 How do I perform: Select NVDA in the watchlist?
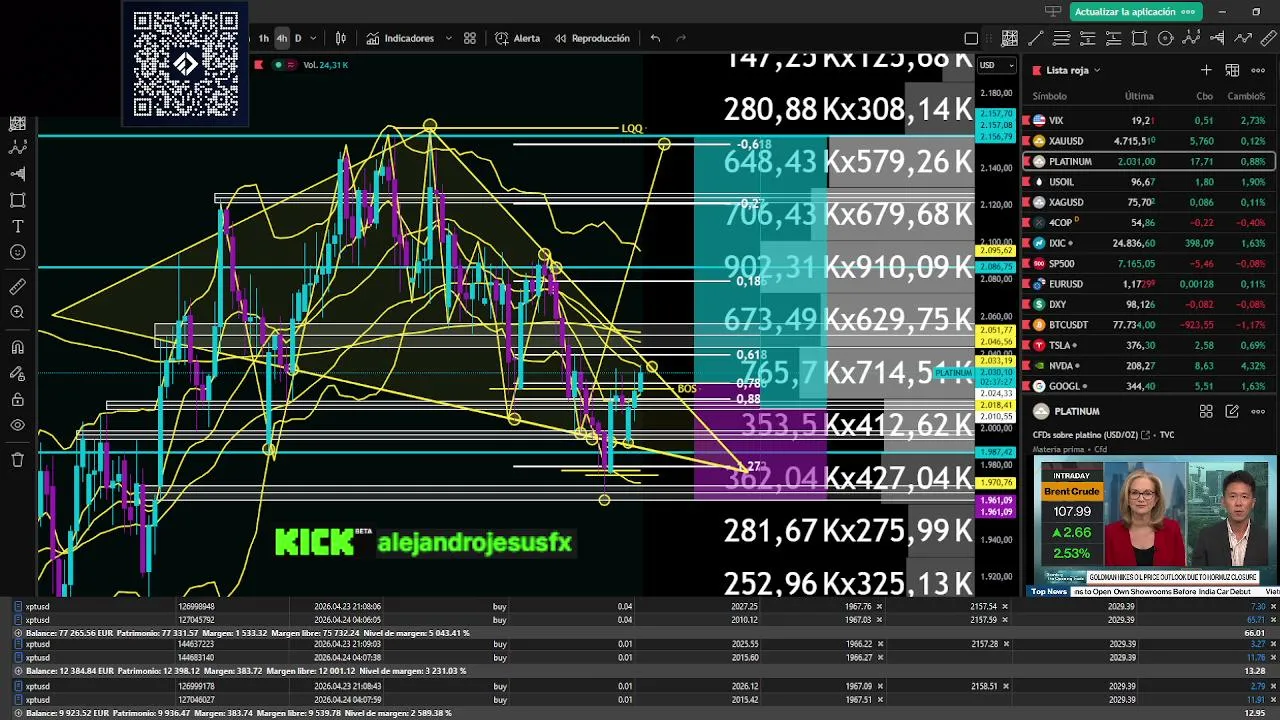1148,366
